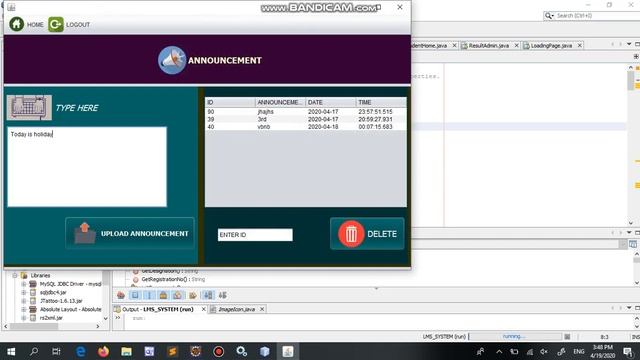Toggle third Navigator filter icon
Image resolution: width=640 pixels, height=360 pixels.
(149, 295)
